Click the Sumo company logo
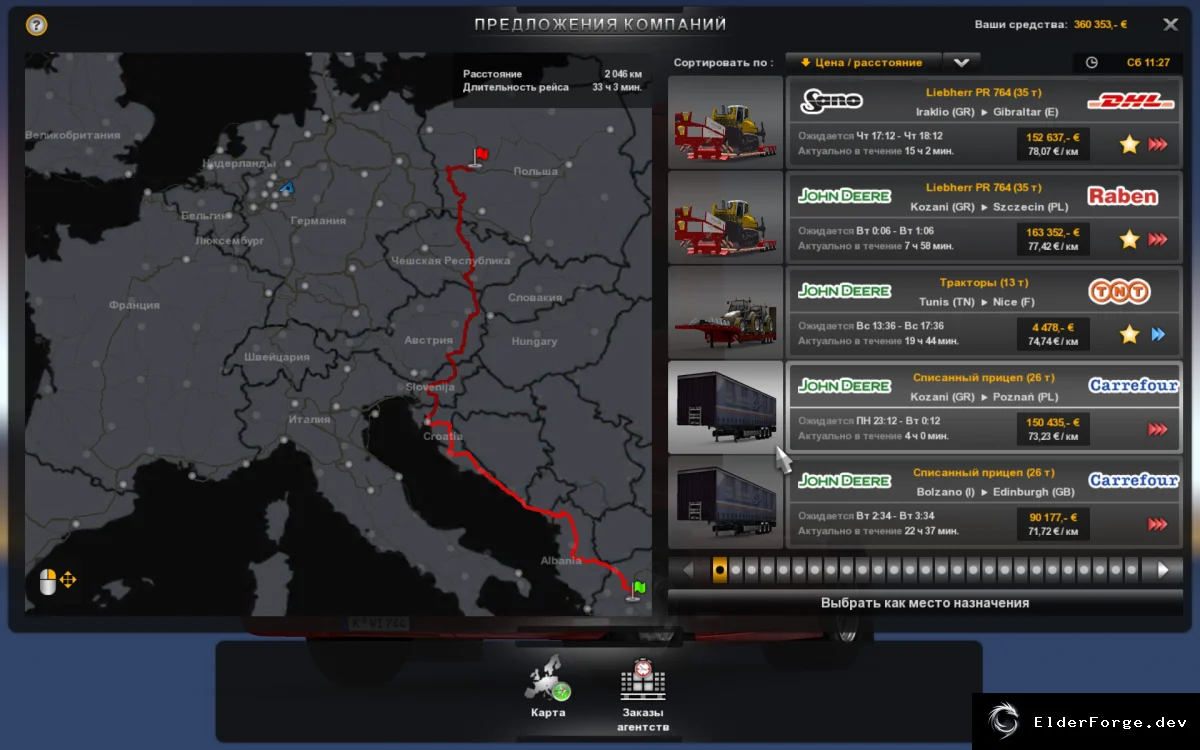Viewport: 1200px width, 750px height. [831, 100]
